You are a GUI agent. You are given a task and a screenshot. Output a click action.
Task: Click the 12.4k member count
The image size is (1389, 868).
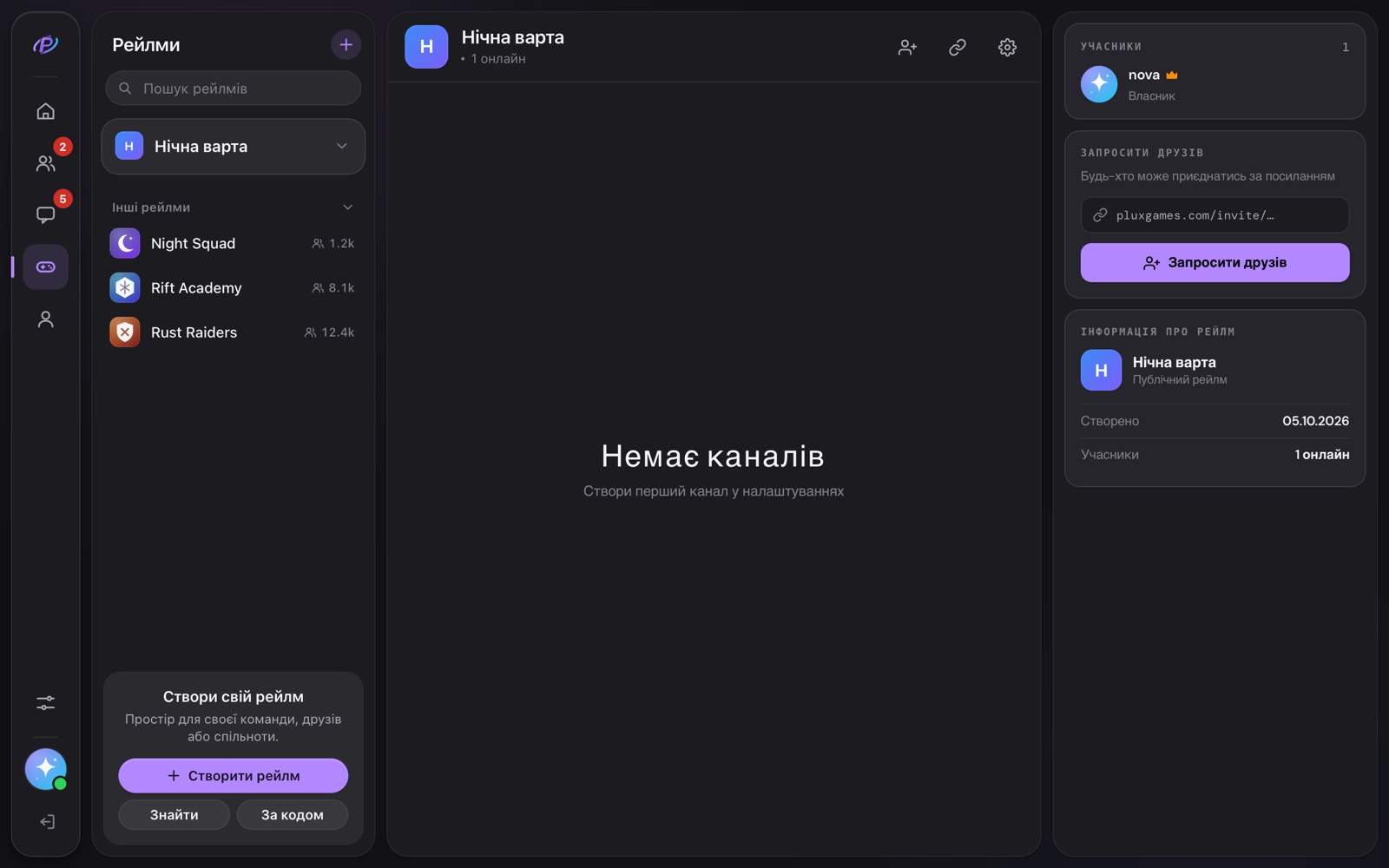(x=330, y=332)
